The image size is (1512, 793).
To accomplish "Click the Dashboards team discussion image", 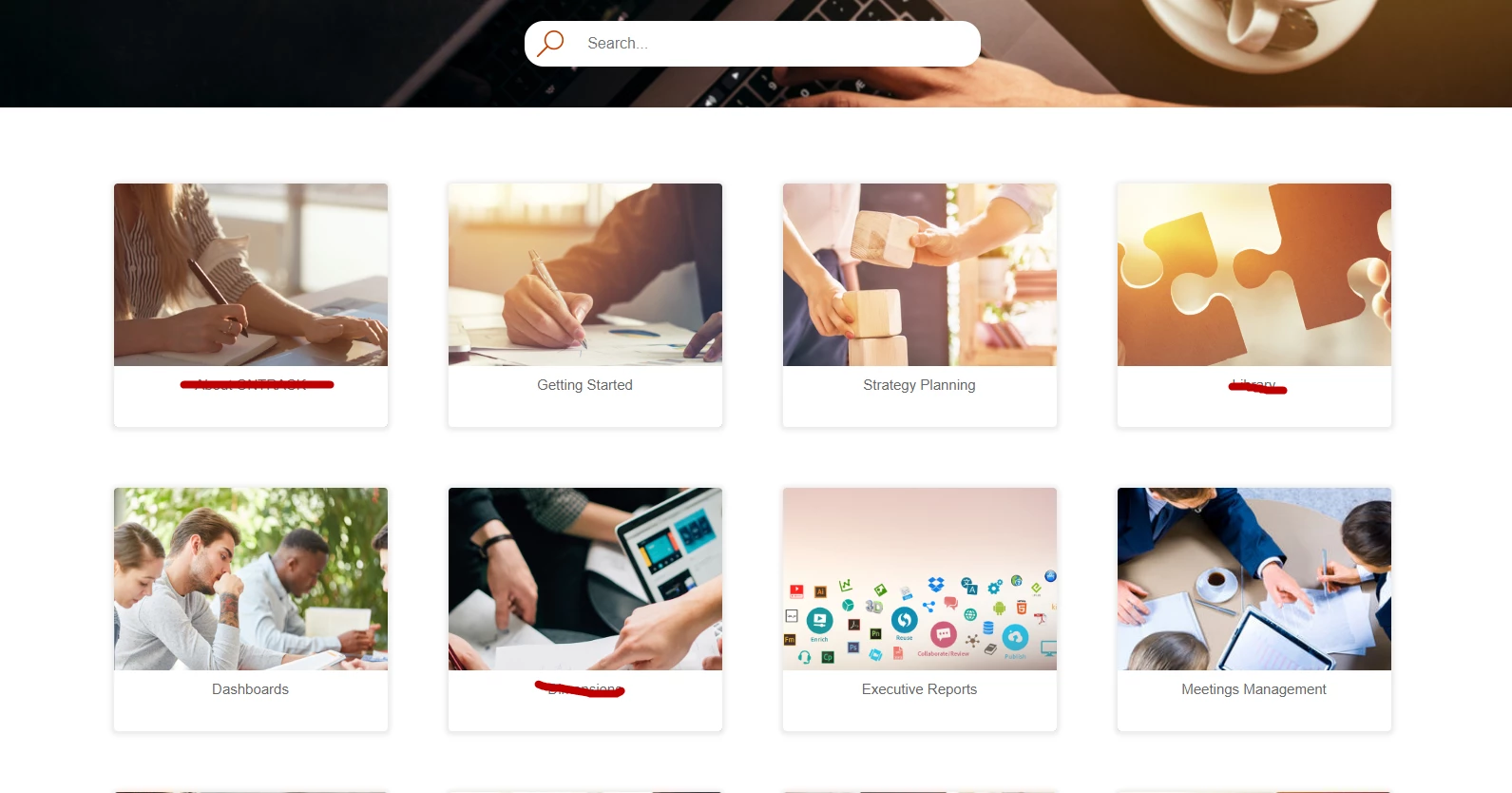I will [251, 579].
